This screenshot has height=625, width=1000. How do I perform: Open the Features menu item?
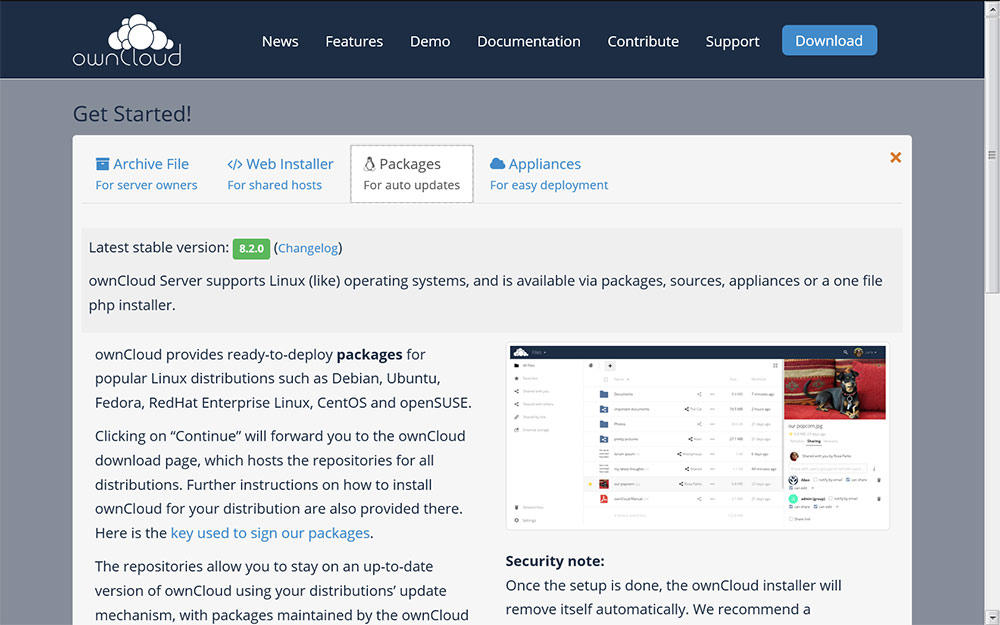point(354,41)
